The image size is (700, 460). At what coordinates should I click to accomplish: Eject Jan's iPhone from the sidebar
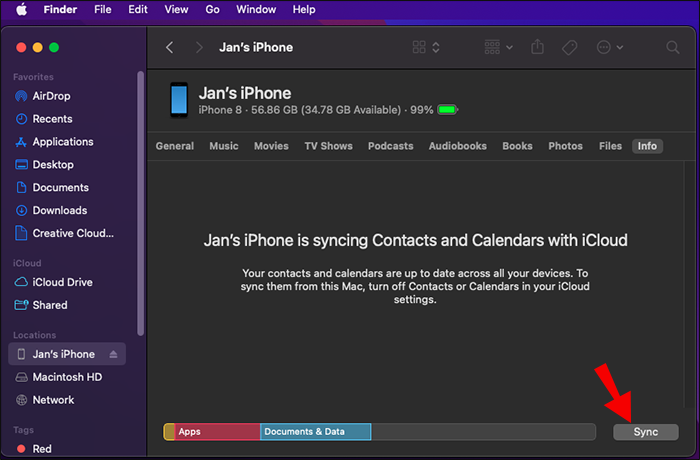click(x=113, y=354)
